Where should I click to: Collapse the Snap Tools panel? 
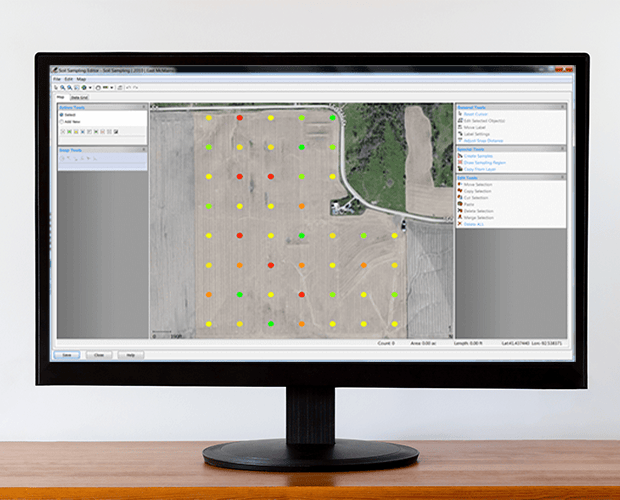point(144,150)
